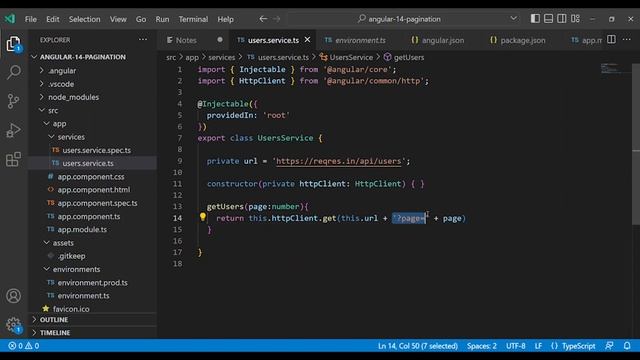Screen dimensions: 640x360
Task: Open users.service.spec.ts in explorer
Action: point(92,150)
